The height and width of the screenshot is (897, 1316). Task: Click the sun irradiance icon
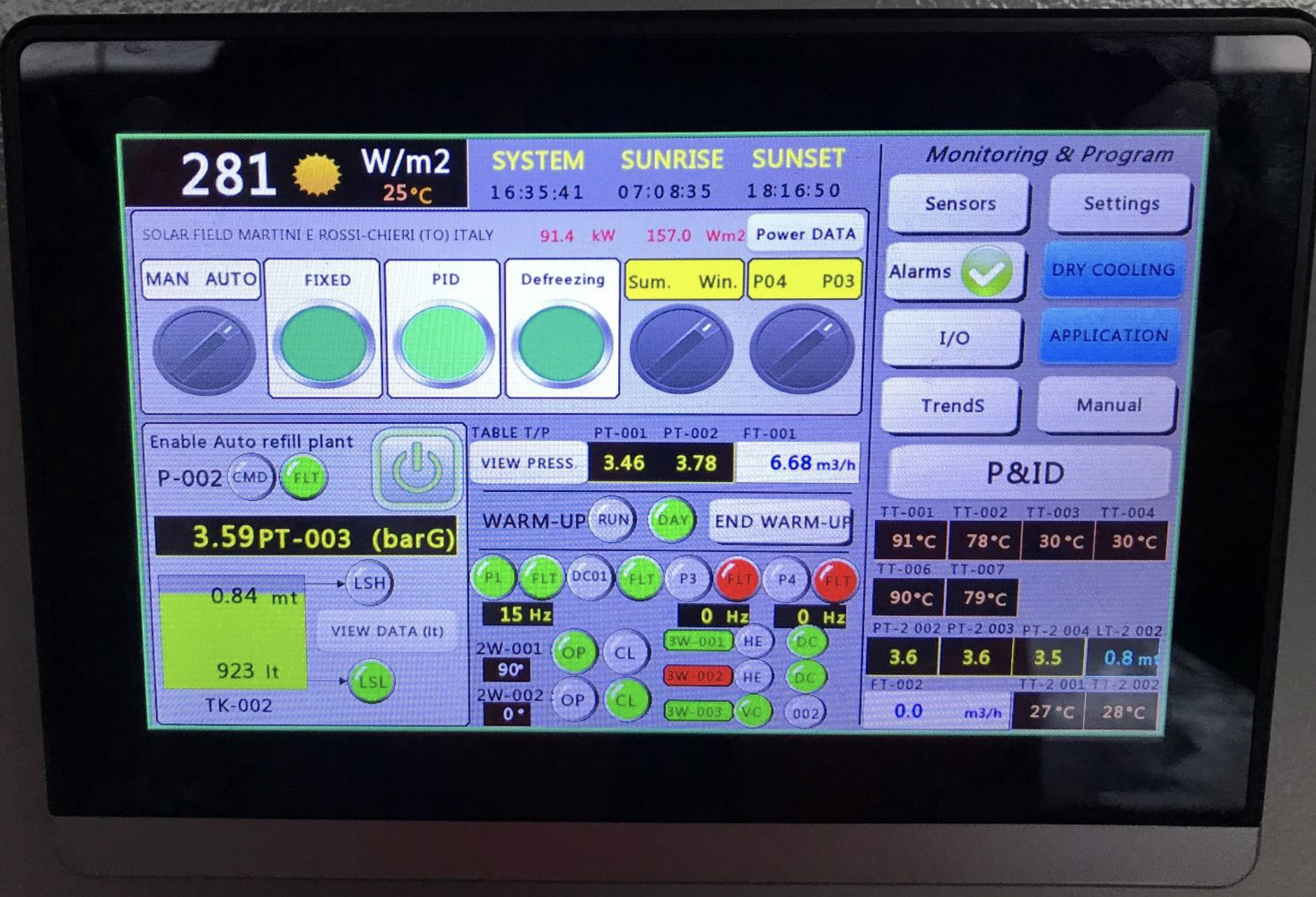click(317, 174)
